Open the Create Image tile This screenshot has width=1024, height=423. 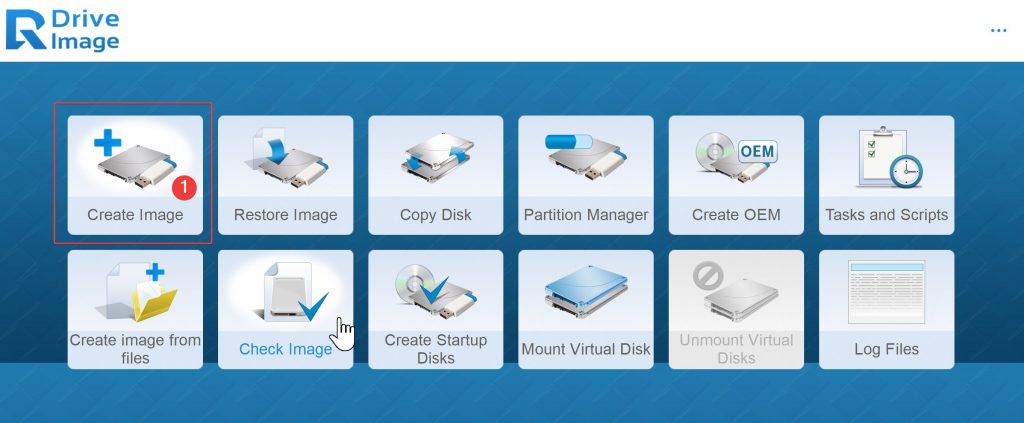[x=135, y=175]
